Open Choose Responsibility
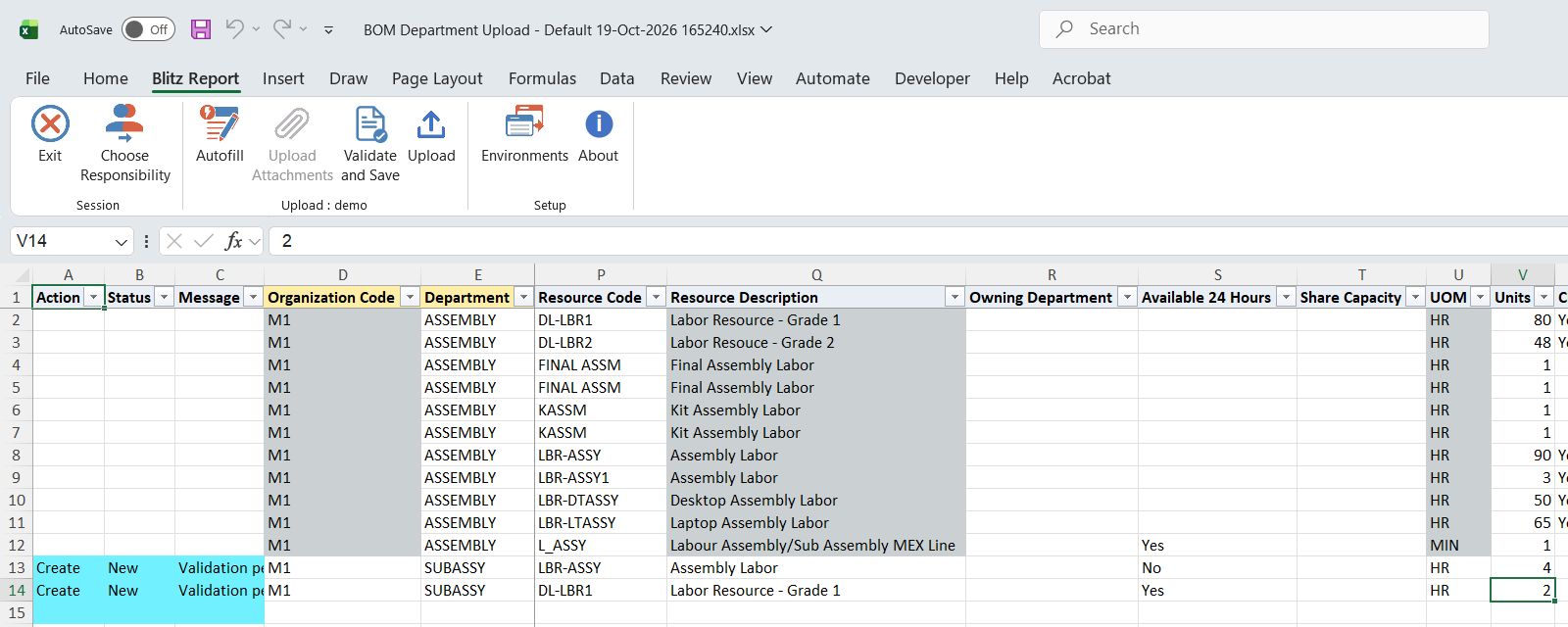1568x627 pixels. 124,144
